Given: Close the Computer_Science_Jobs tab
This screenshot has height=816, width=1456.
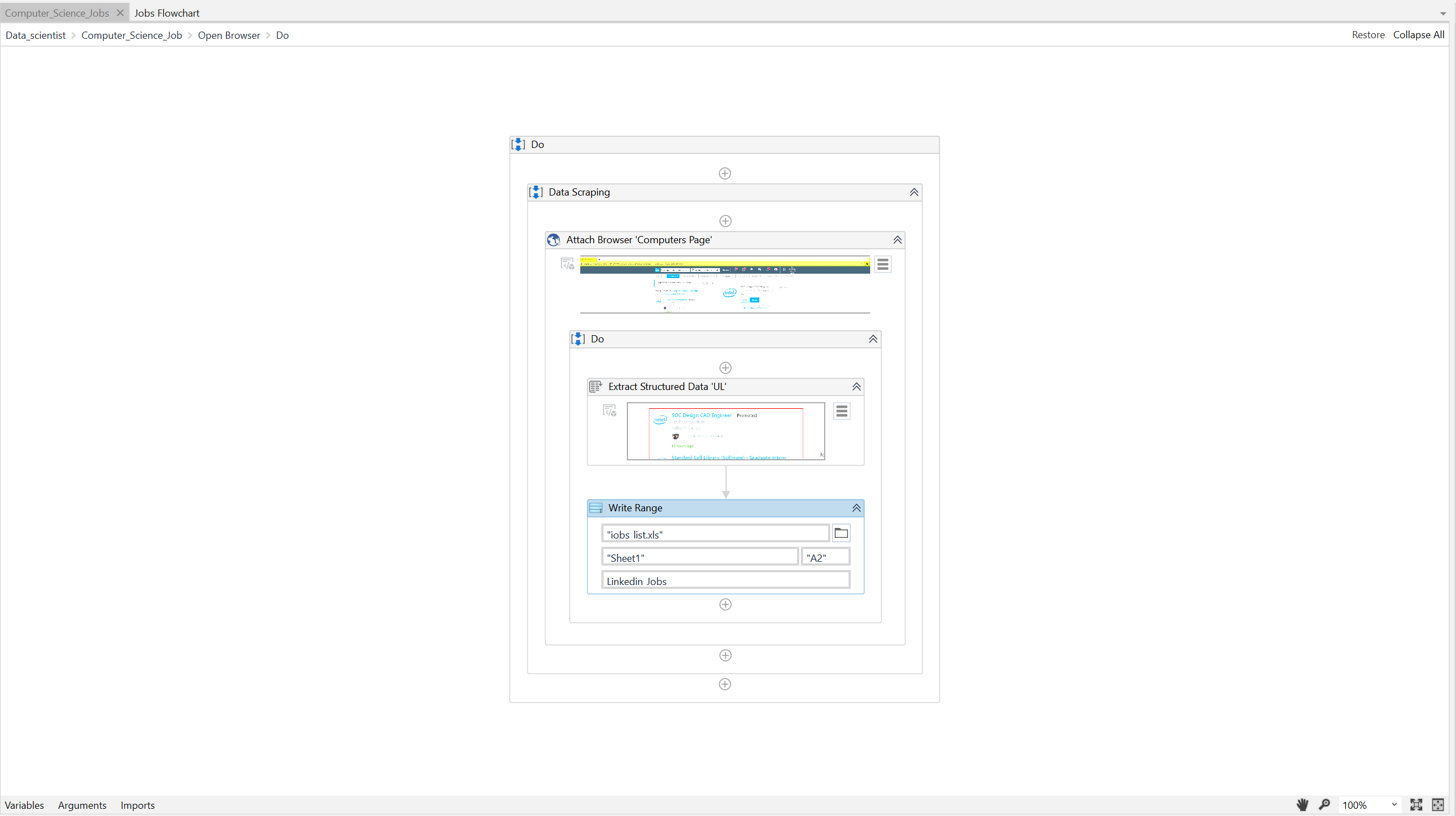Looking at the screenshot, I should (120, 12).
